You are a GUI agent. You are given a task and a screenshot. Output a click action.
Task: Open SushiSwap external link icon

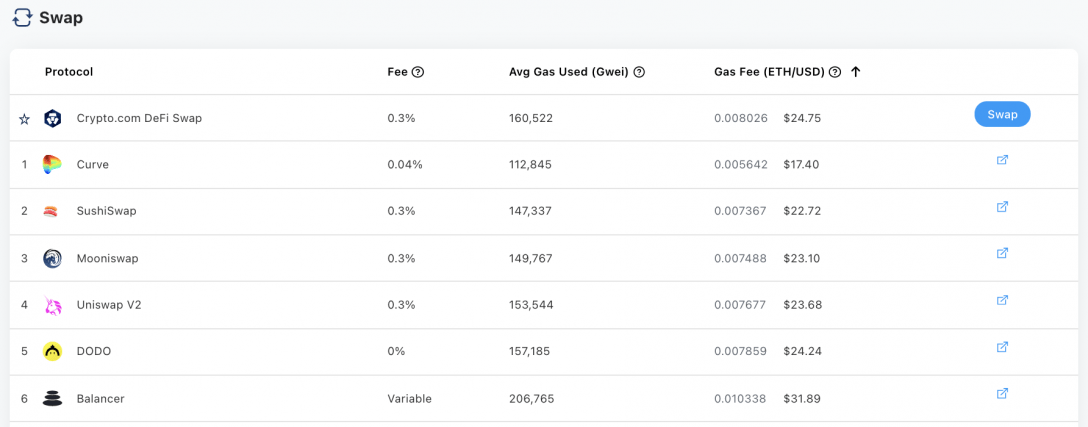pos(1002,206)
